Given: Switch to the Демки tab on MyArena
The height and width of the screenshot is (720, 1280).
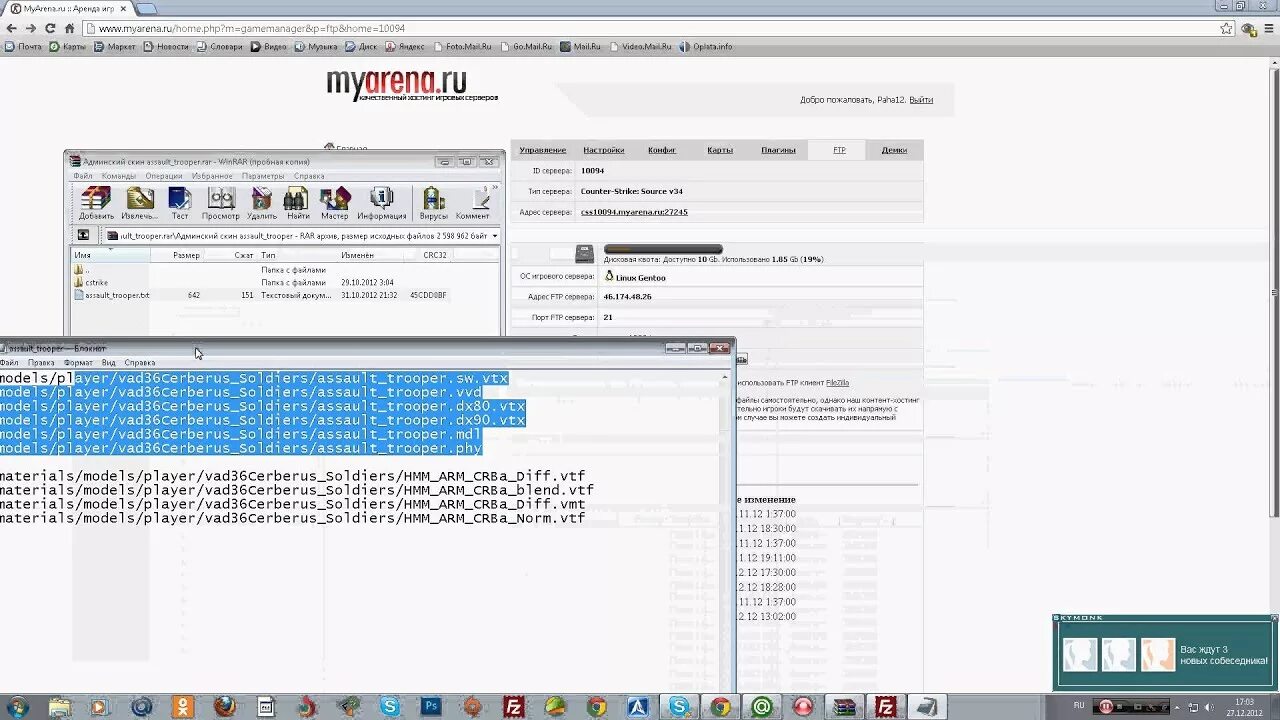Looking at the screenshot, I should 894,150.
